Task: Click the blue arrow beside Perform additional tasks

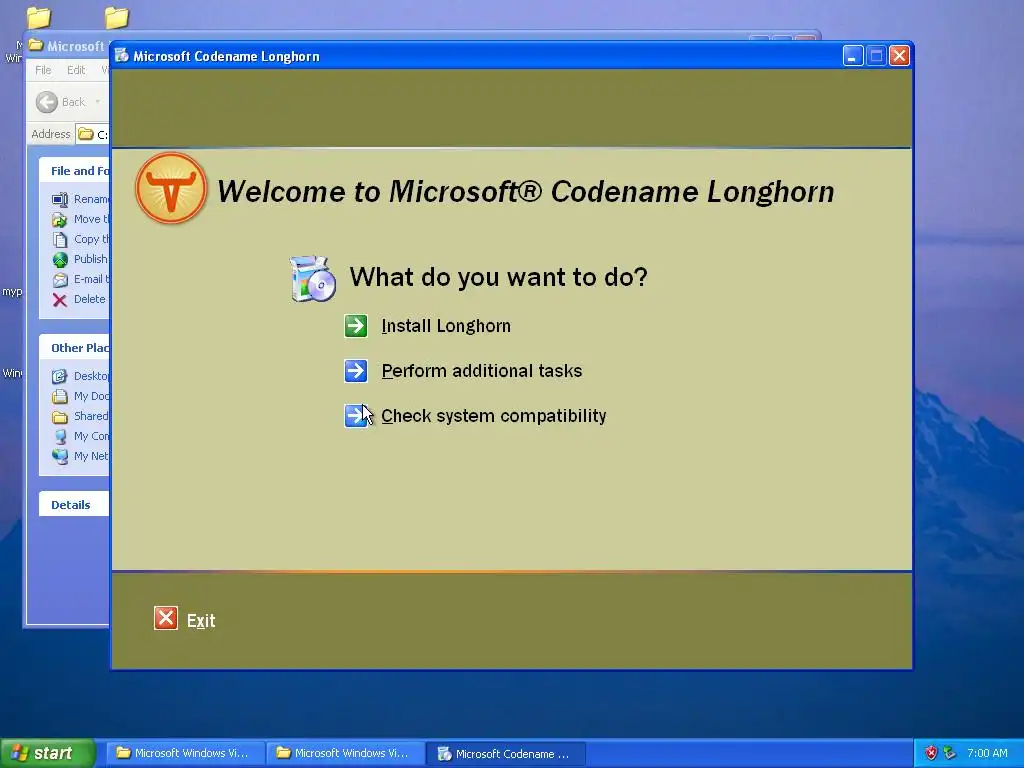Action: point(356,371)
